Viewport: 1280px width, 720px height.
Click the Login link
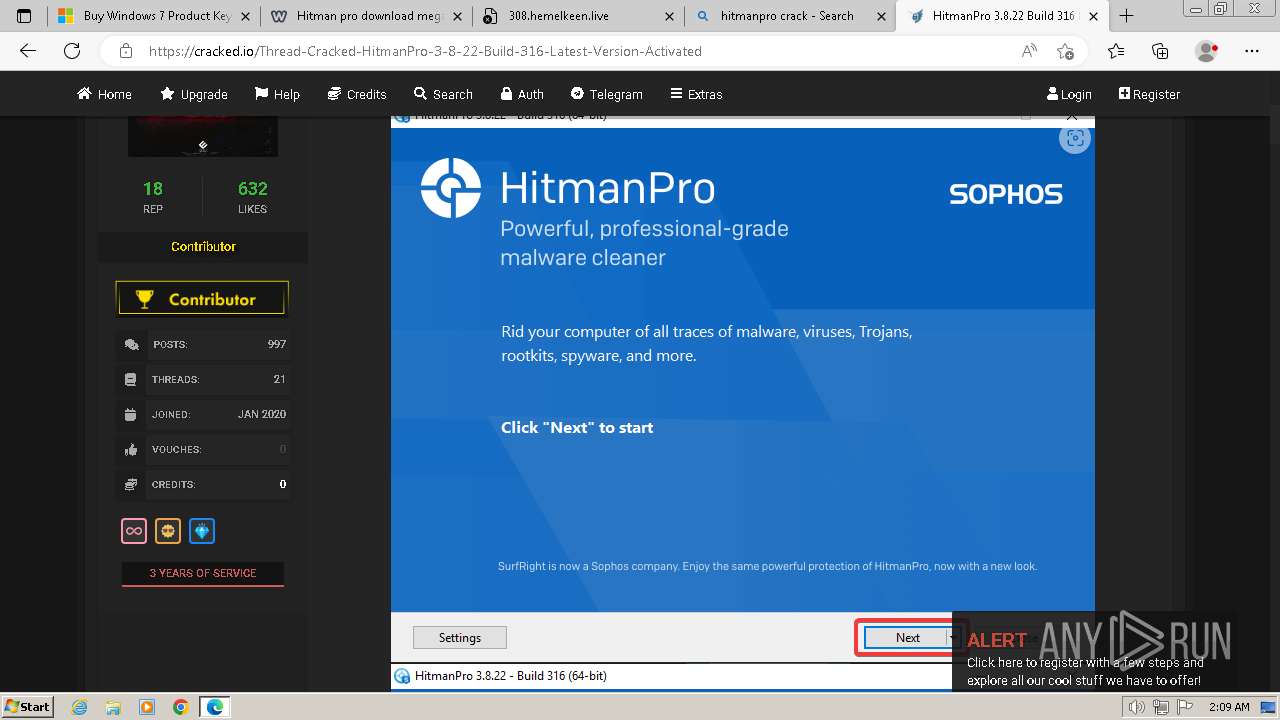tap(1069, 94)
